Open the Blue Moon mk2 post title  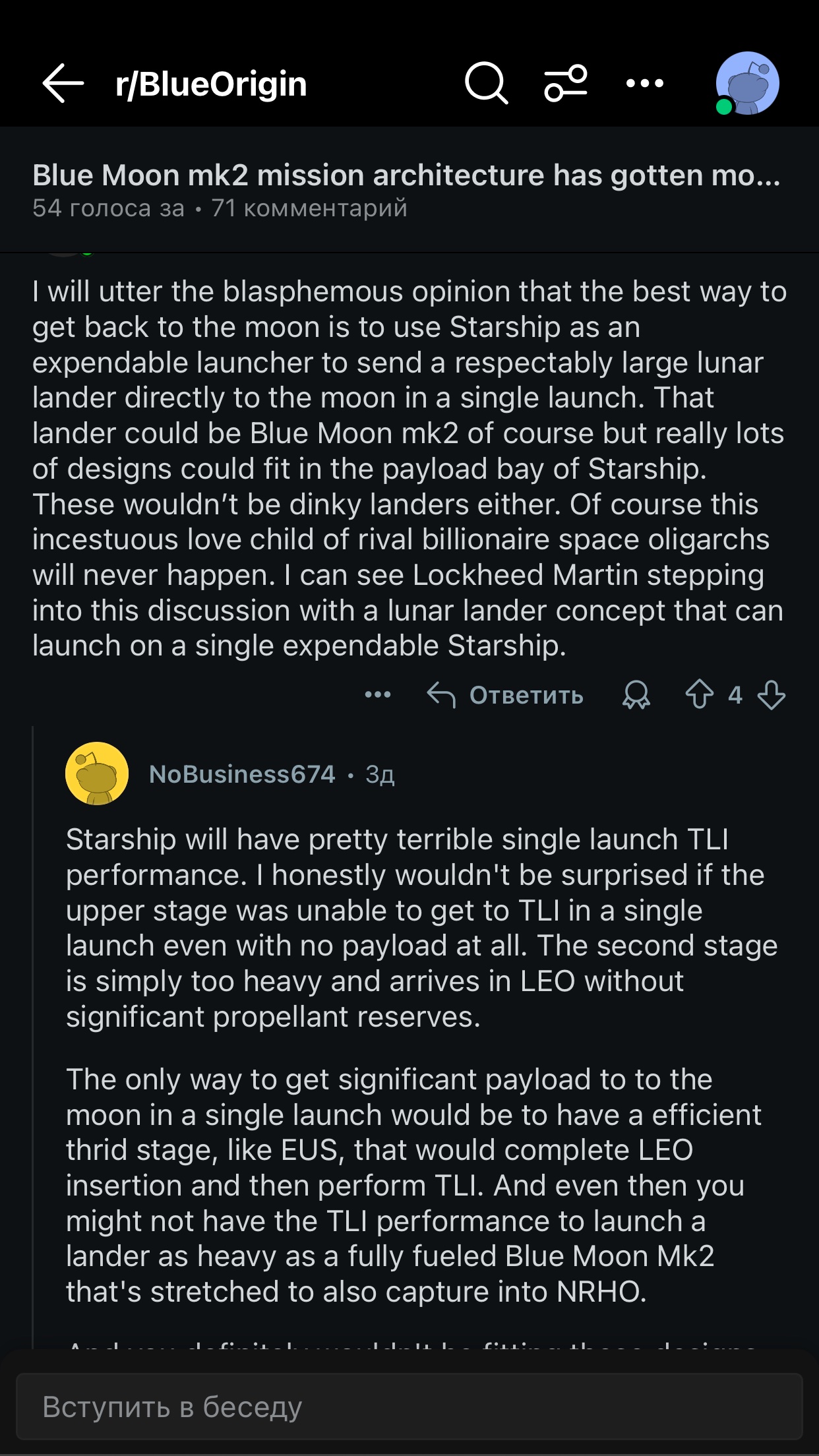[x=406, y=175]
